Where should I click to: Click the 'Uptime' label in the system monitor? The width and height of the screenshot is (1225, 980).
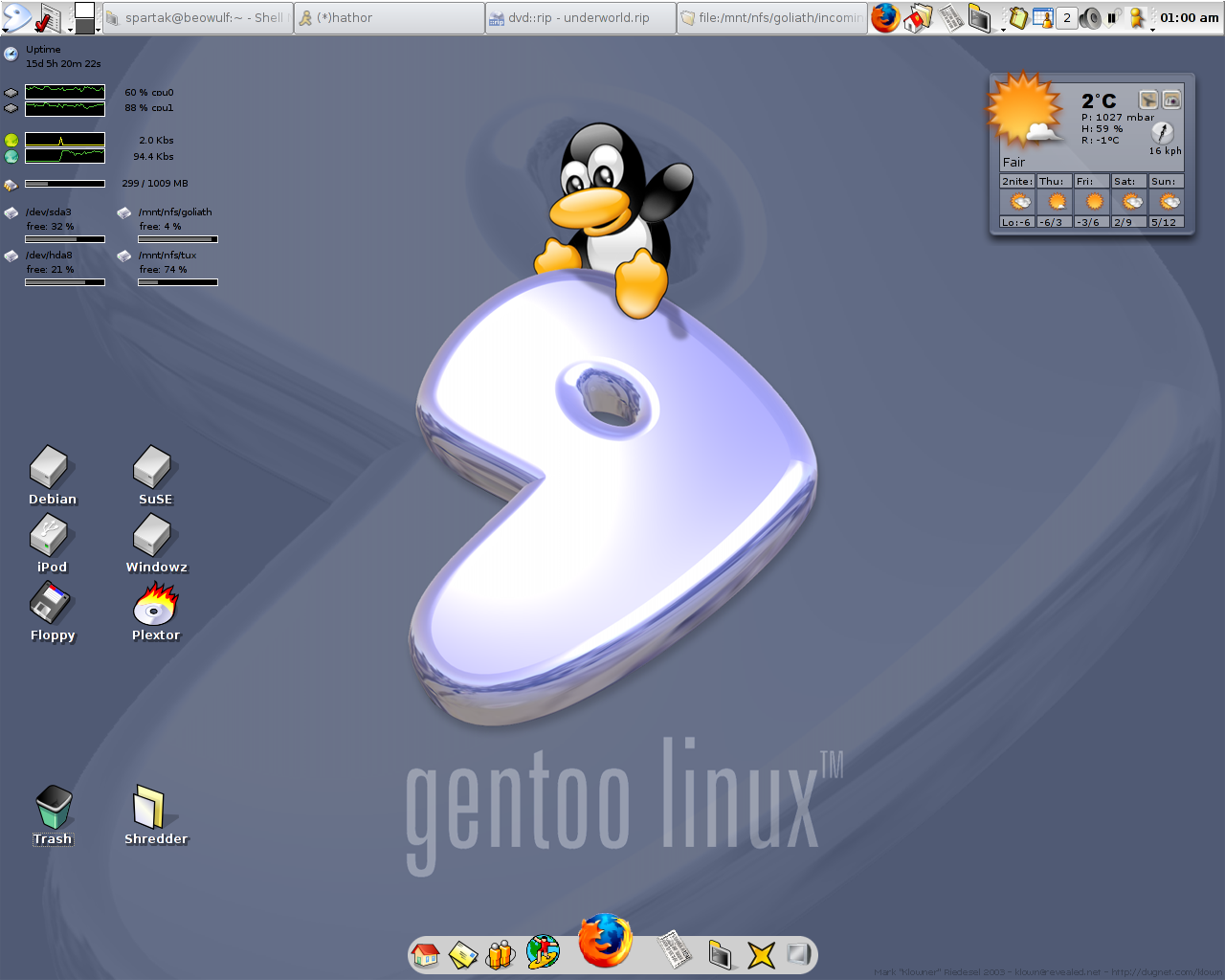43,50
